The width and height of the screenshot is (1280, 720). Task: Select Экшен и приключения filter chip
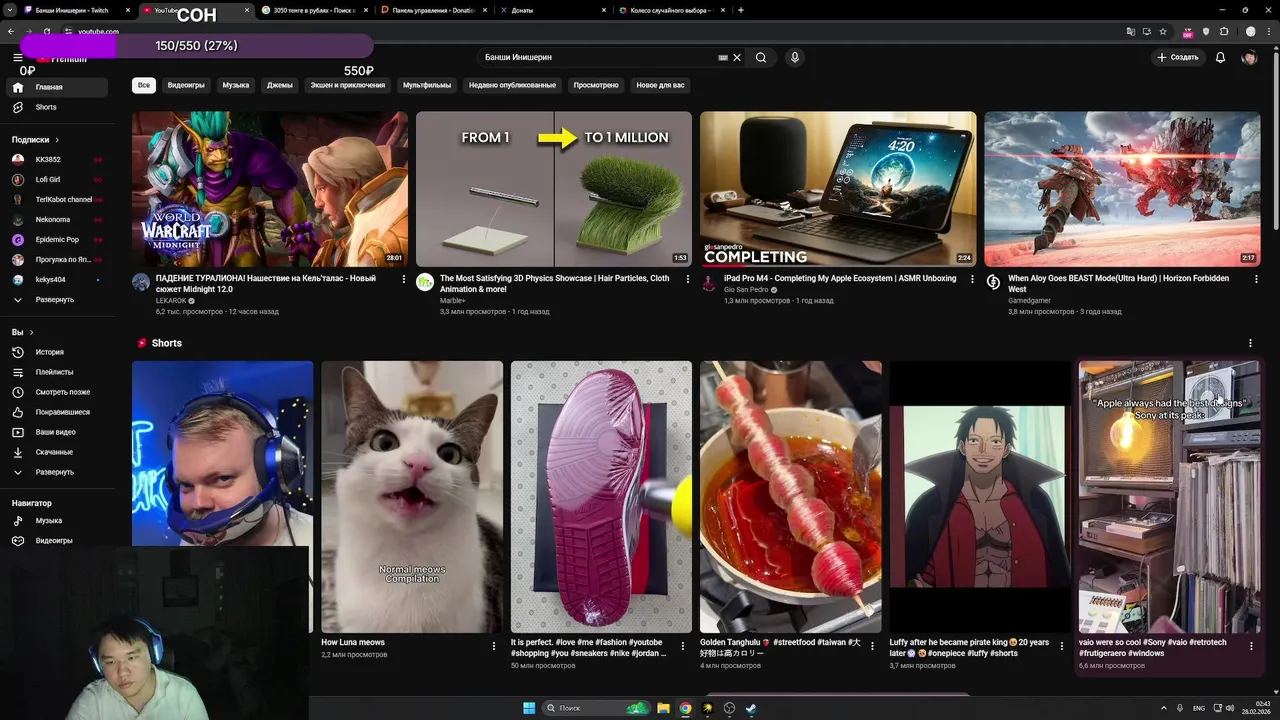pos(347,85)
